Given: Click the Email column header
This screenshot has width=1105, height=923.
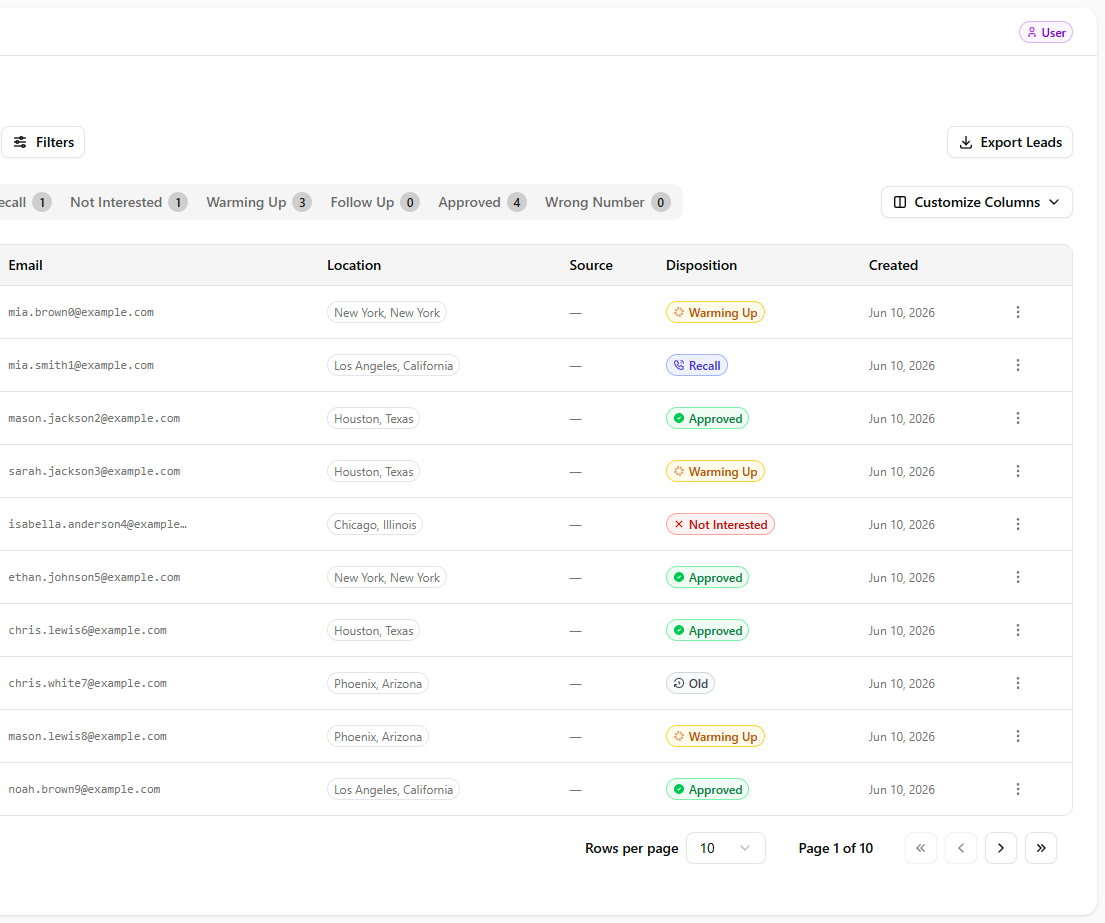Looking at the screenshot, I should tap(25, 266).
